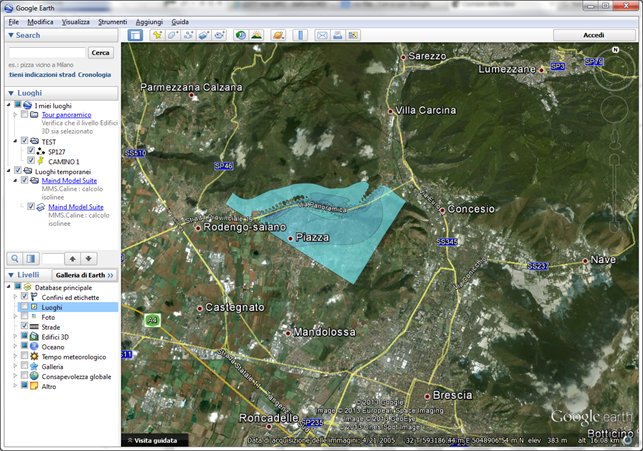643x451 pixels.
Task: Open Galleria di Earth button
Action: tap(84, 275)
